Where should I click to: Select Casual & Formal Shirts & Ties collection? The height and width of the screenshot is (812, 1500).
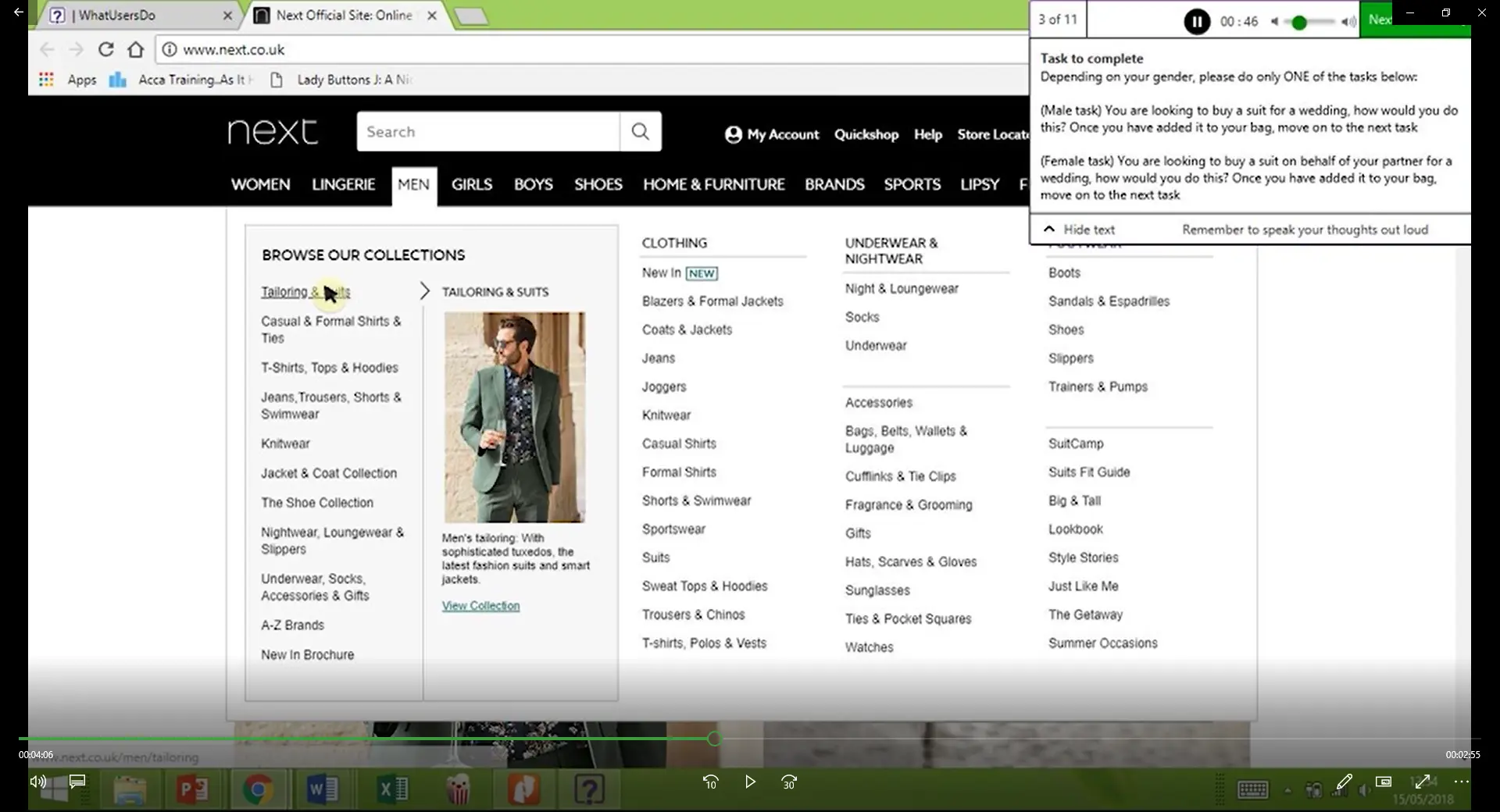[331, 329]
